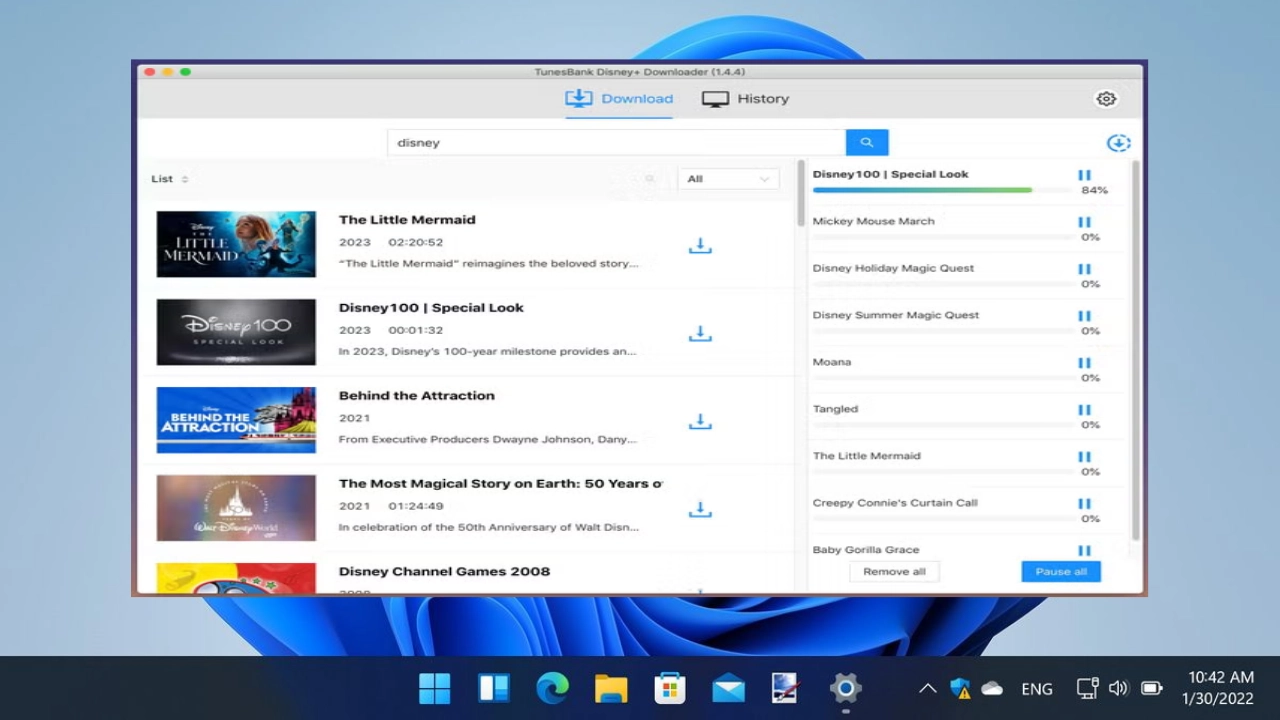Viewport: 1280px width, 720px height.
Task: Download Behind the Attraction
Action: pos(700,421)
